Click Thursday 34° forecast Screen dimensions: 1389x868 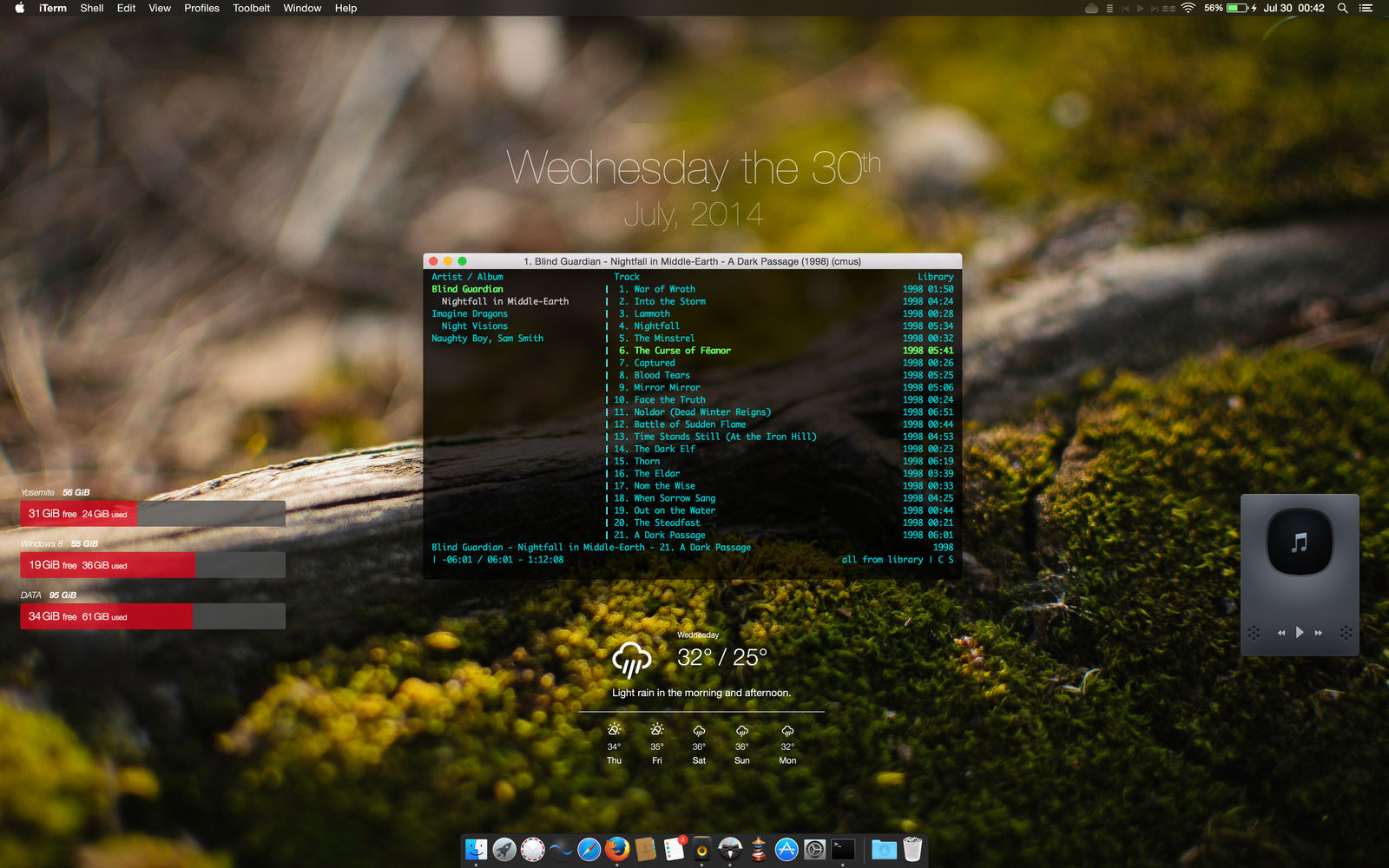(x=614, y=744)
